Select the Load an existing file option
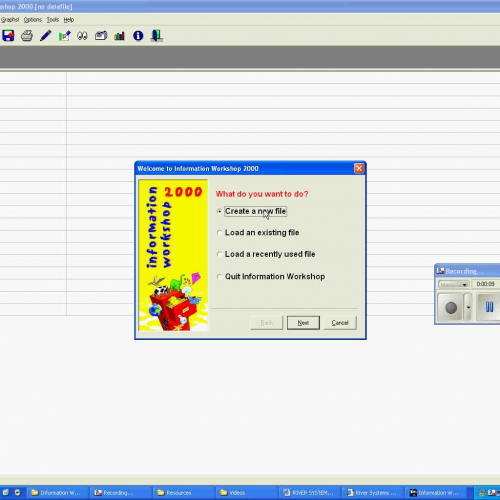The height and width of the screenshot is (500, 500). [x=258, y=233]
